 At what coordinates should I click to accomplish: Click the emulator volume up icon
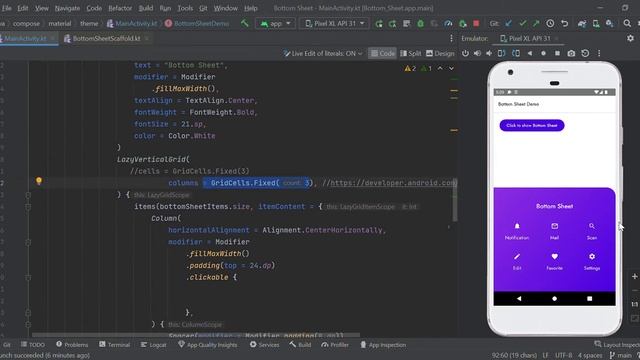click(x=477, y=53)
